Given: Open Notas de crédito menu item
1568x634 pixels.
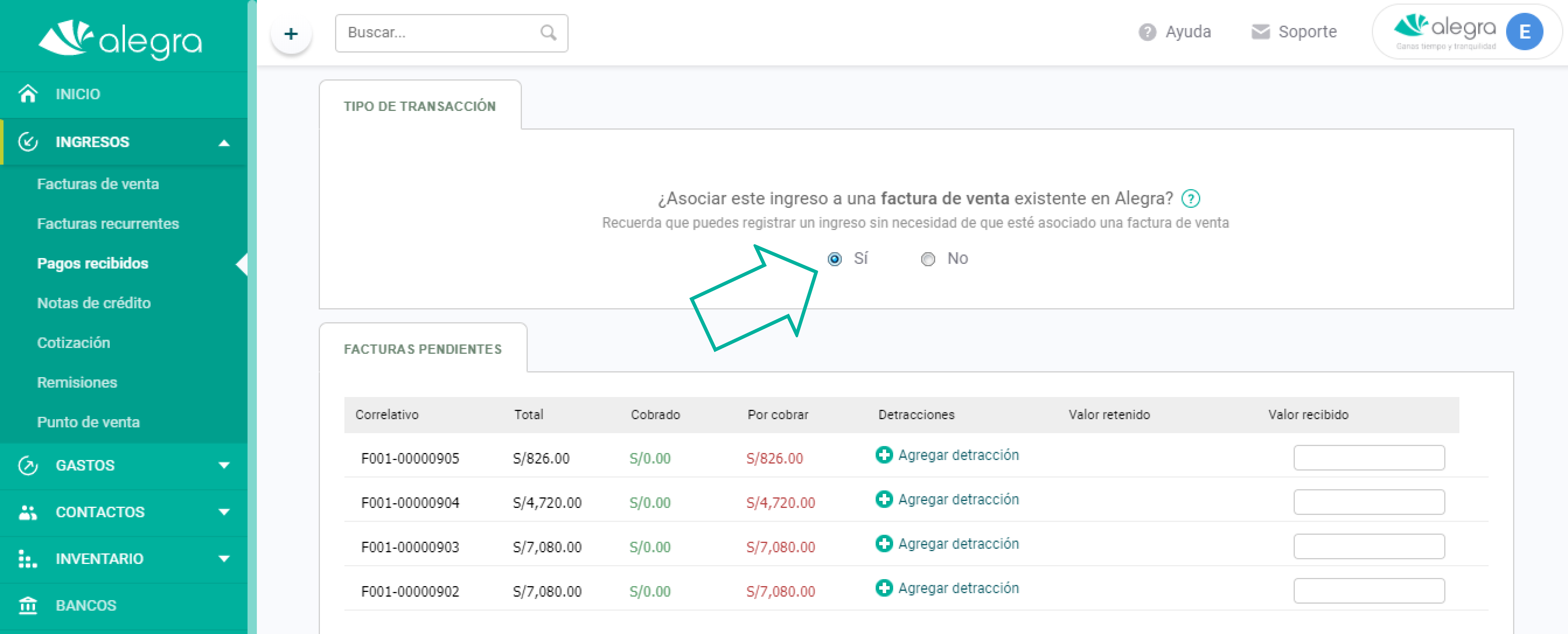Looking at the screenshot, I should point(94,303).
